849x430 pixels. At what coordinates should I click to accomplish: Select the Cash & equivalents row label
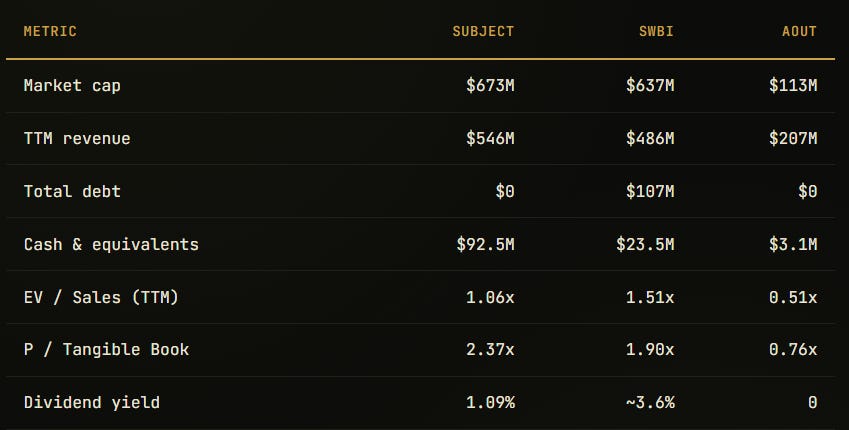click(x=111, y=244)
